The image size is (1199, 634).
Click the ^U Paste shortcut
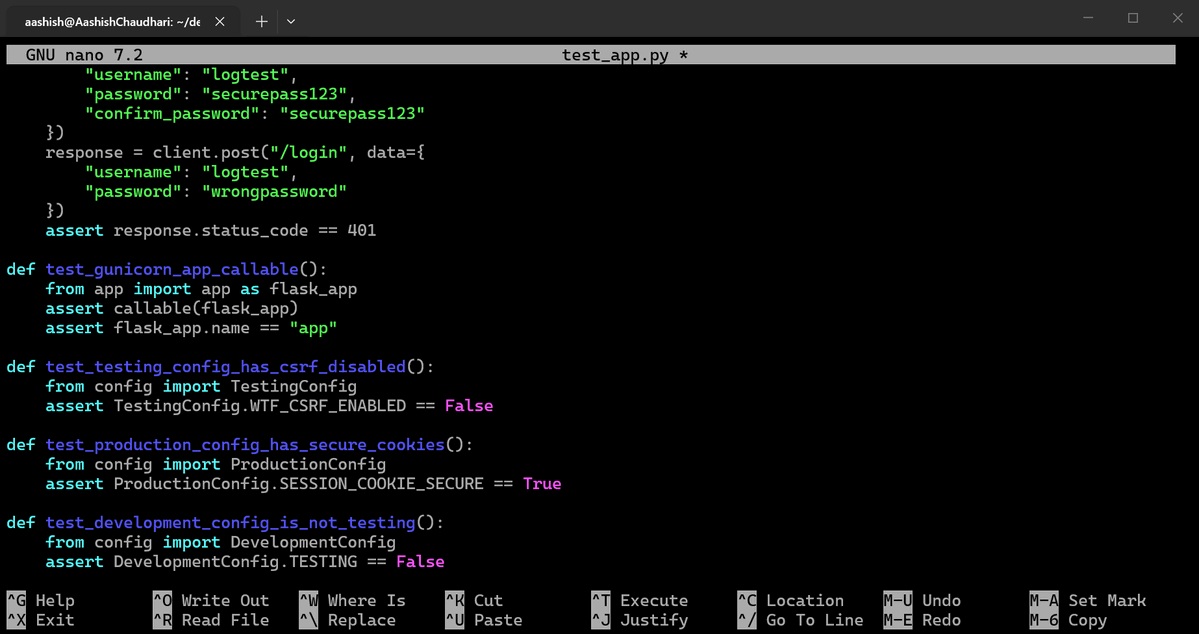(x=484, y=620)
